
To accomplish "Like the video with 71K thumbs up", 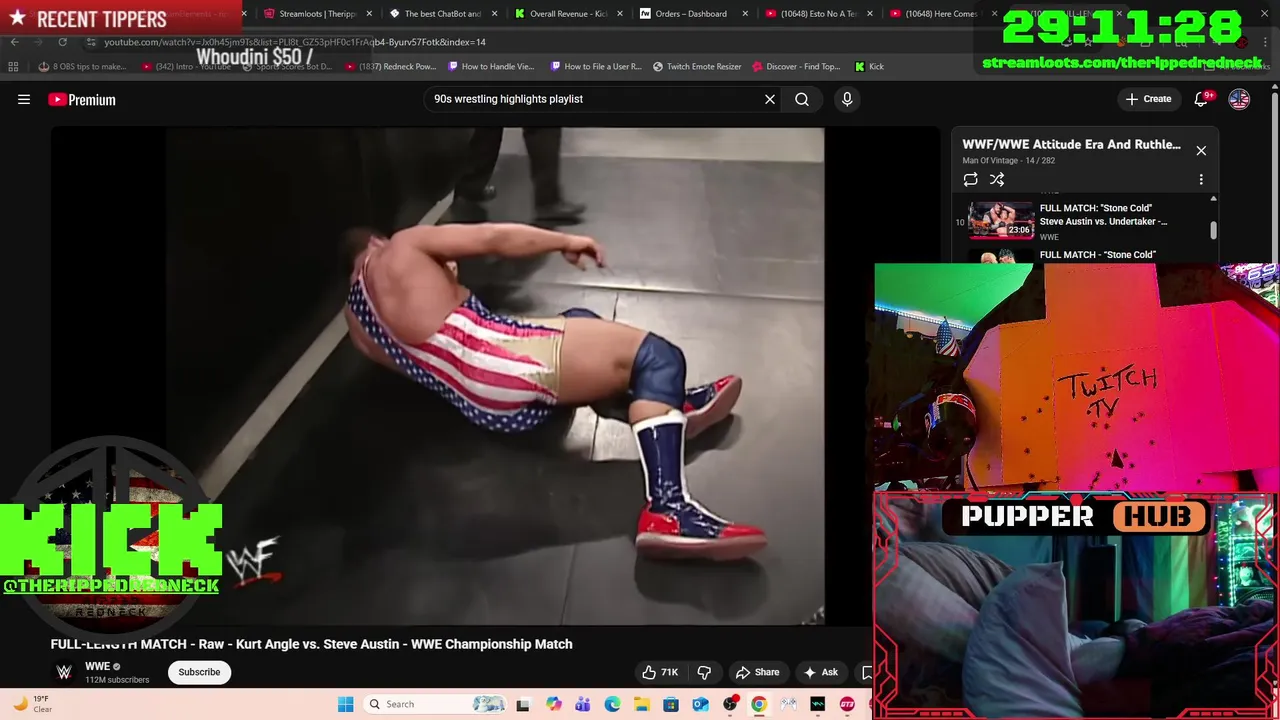I will pos(661,672).
